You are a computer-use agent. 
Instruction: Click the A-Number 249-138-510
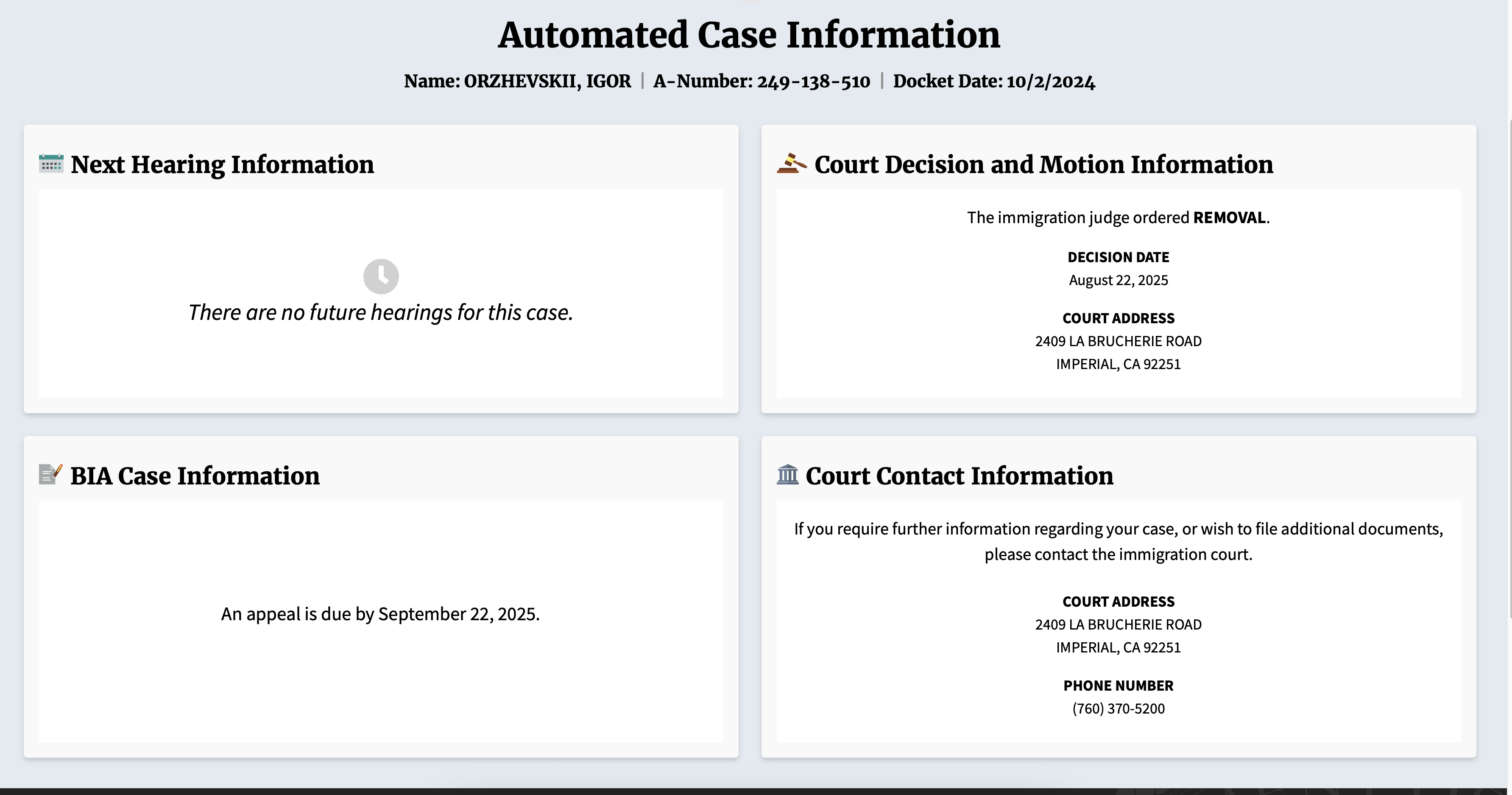813,81
